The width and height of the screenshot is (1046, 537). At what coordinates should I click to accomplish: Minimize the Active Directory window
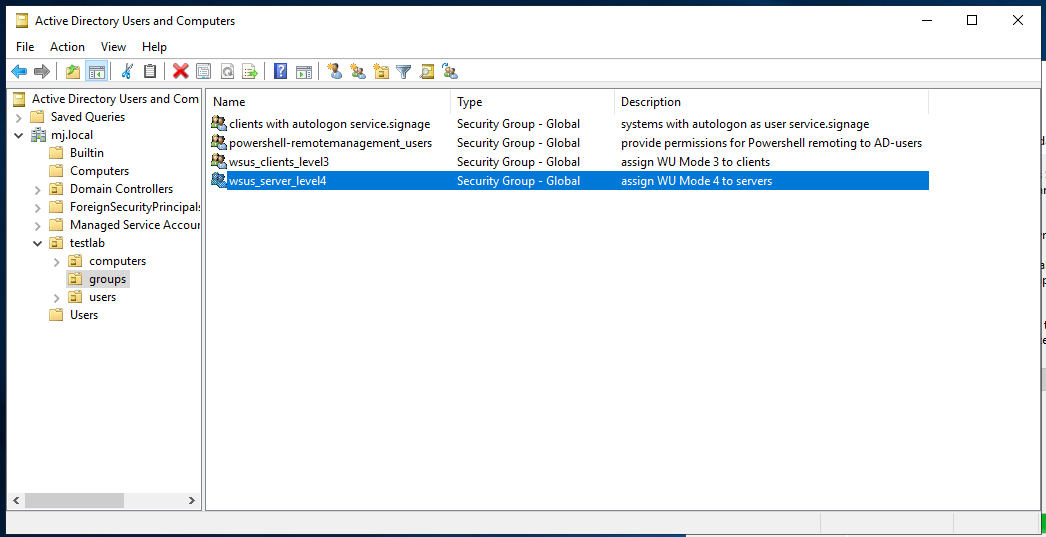tap(927, 21)
